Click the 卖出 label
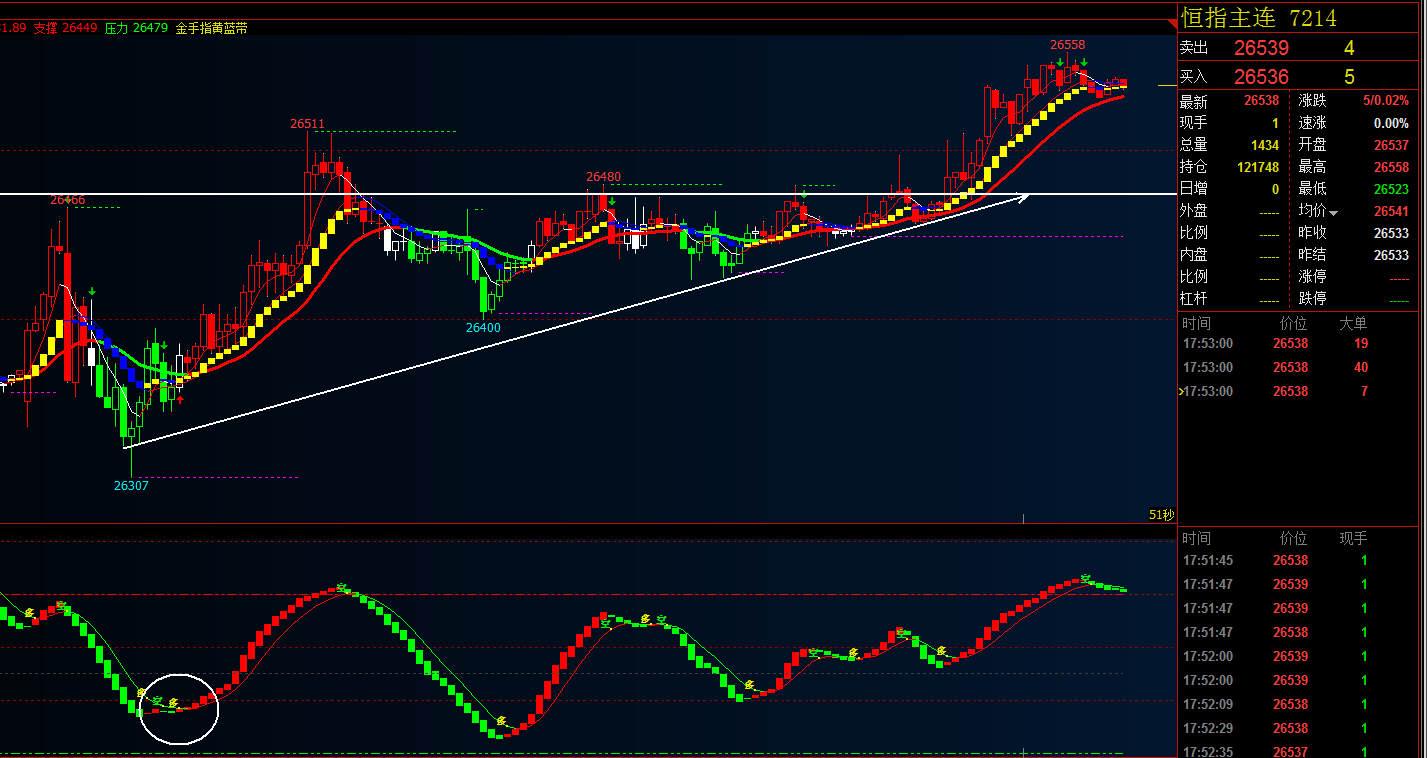 click(1194, 48)
